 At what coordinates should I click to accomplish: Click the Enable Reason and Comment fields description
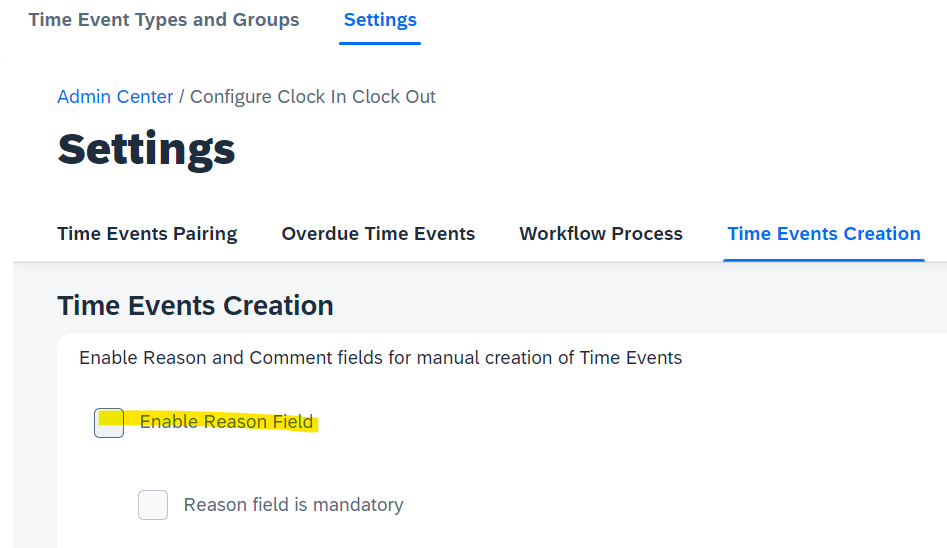pos(380,358)
